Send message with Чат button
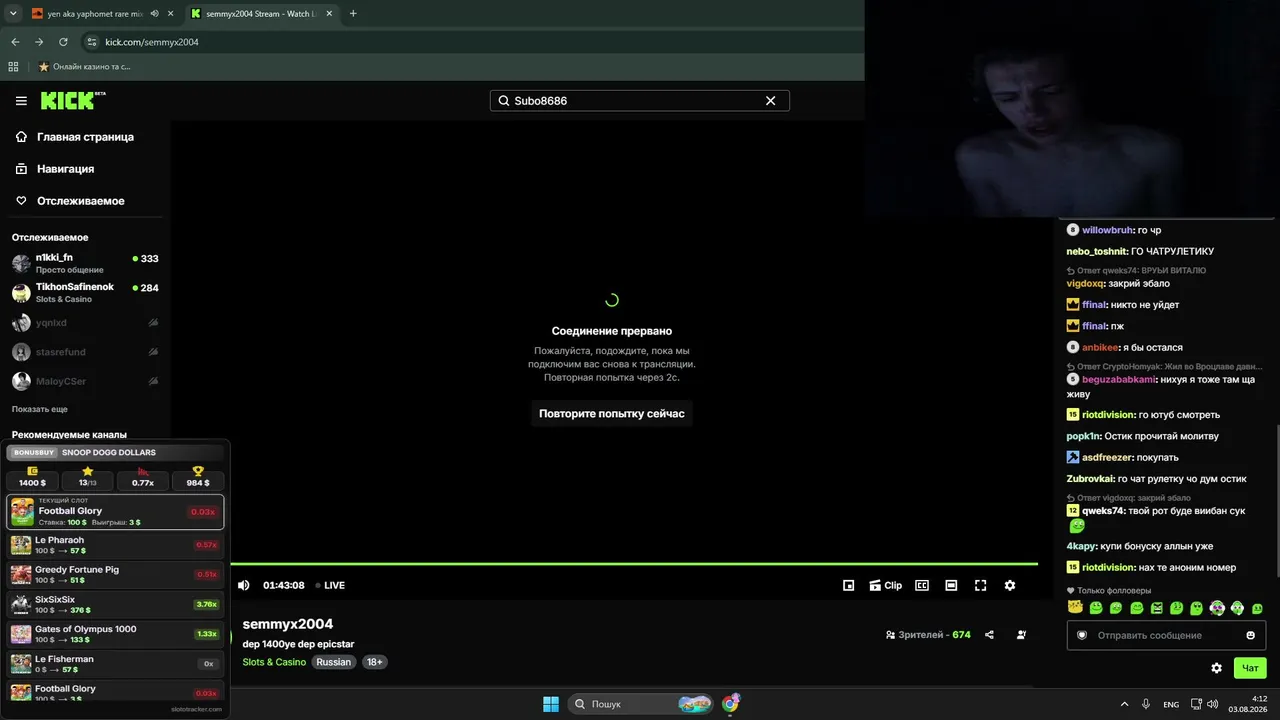This screenshot has width=1280, height=720. point(1250,668)
